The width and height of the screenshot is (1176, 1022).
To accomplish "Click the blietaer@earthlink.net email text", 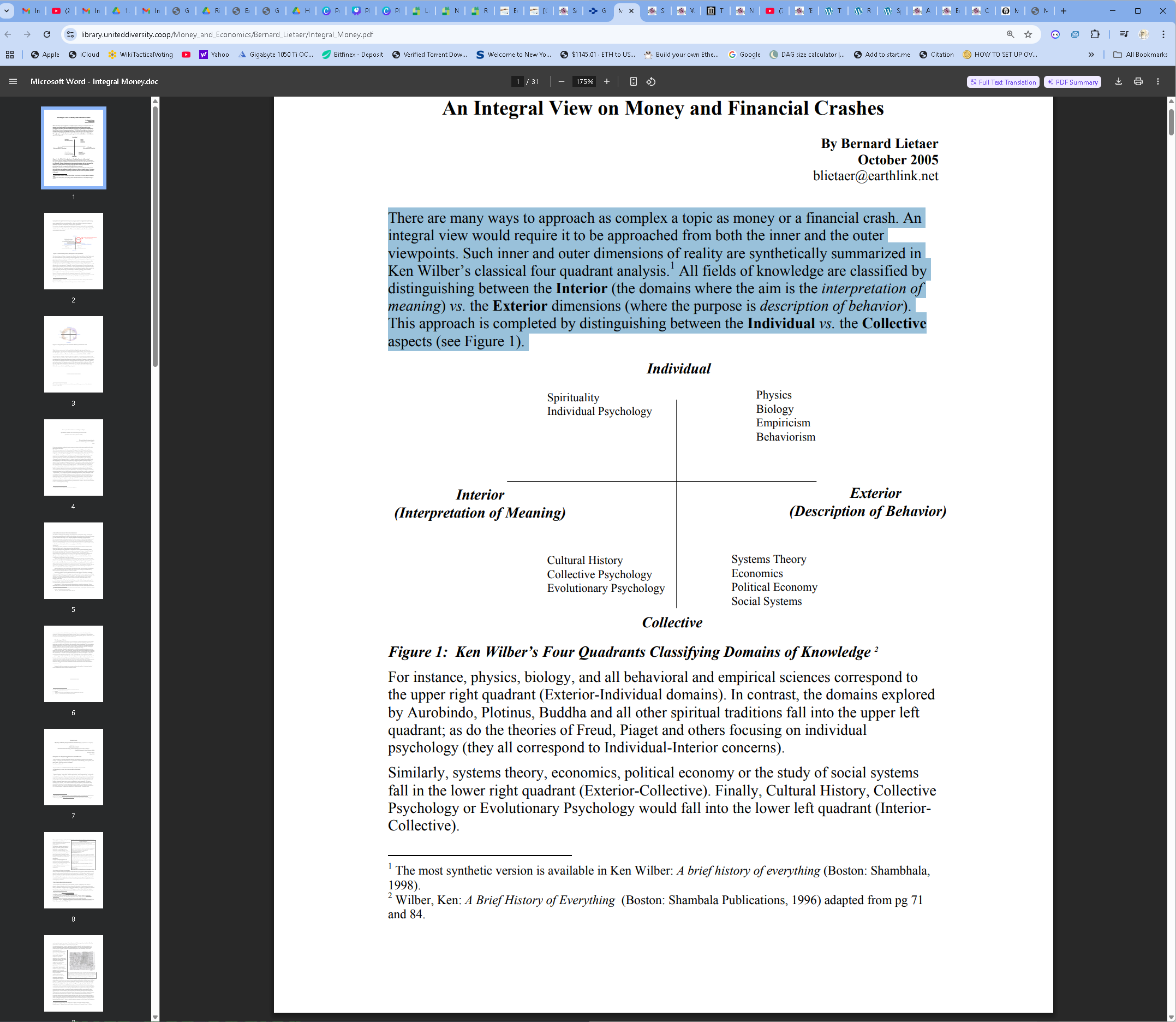I will (875, 176).
